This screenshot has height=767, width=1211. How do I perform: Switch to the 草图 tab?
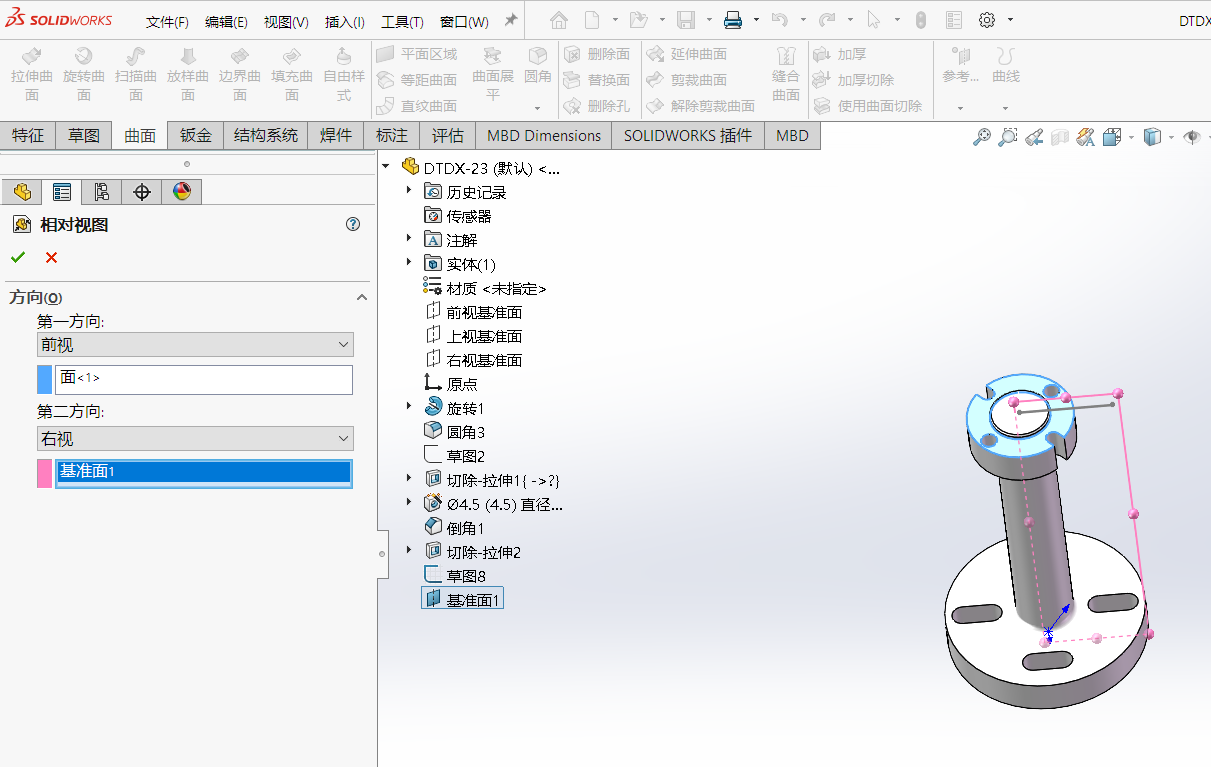coord(84,136)
